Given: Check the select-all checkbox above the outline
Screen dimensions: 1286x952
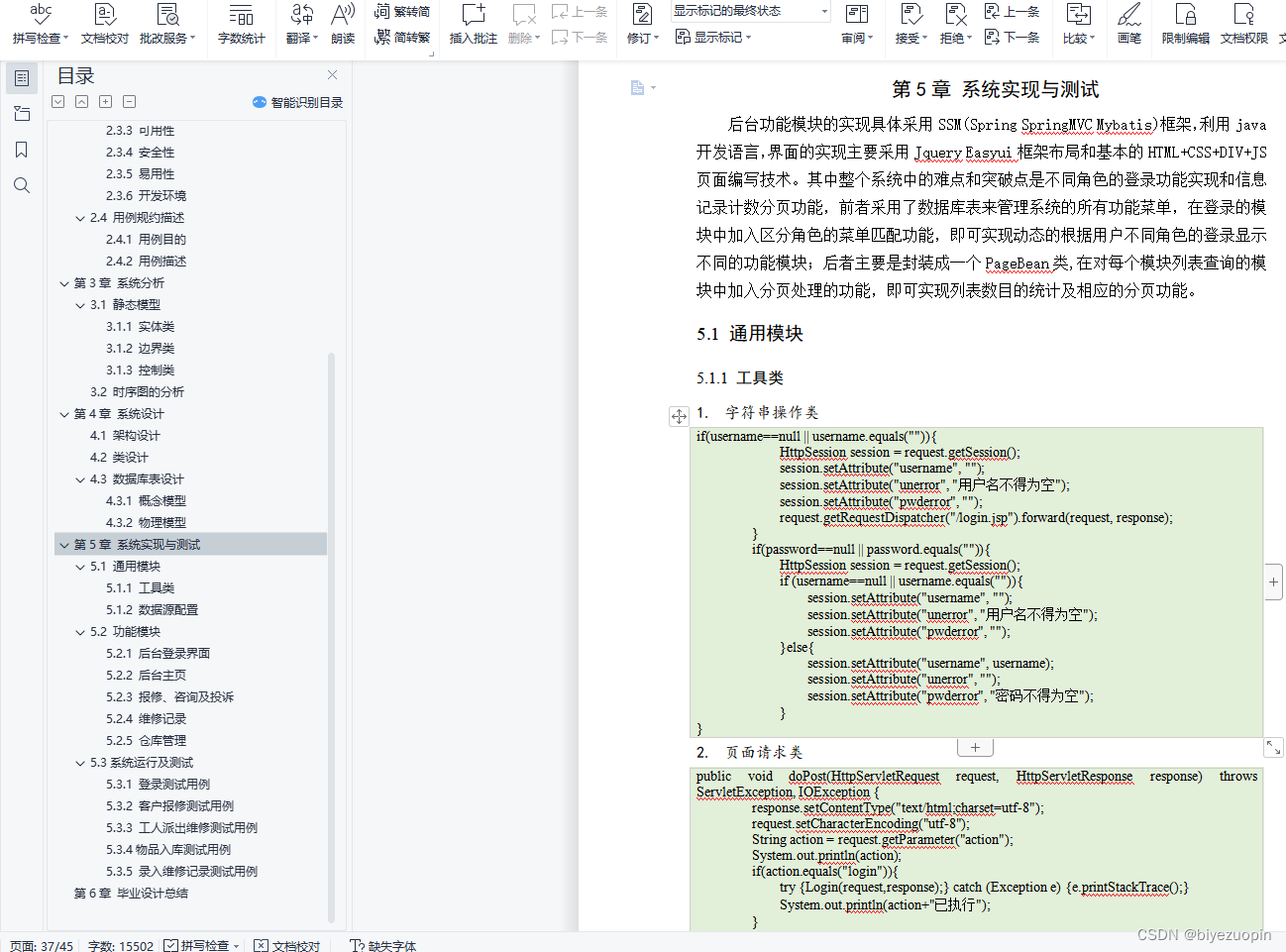Looking at the screenshot, I should click(x=57, y=101).
